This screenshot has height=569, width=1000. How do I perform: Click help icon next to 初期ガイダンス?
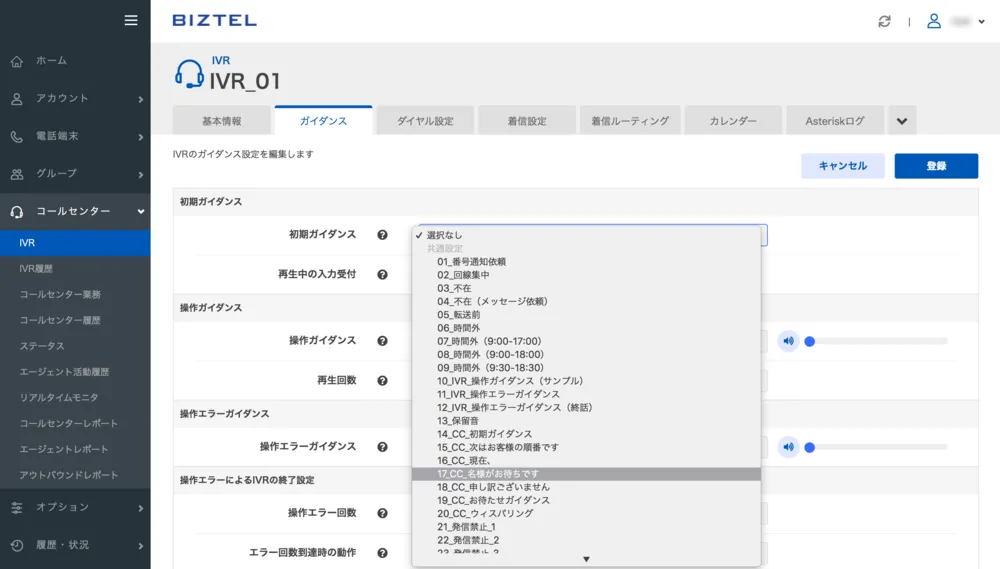(382, 235)
